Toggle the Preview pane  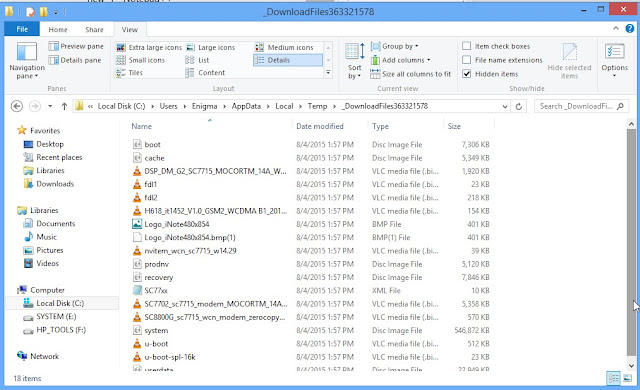(x=76, y=46)
